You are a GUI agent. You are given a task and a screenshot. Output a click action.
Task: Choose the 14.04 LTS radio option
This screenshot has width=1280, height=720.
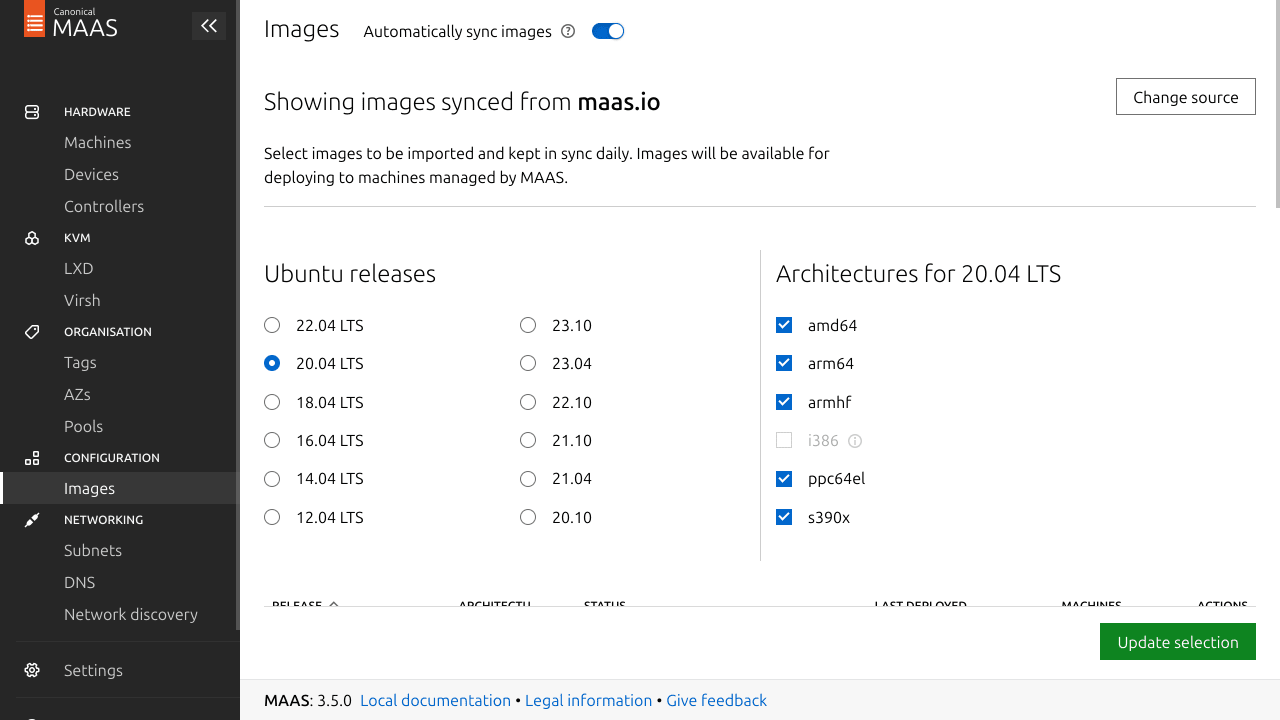click(272, 479)
